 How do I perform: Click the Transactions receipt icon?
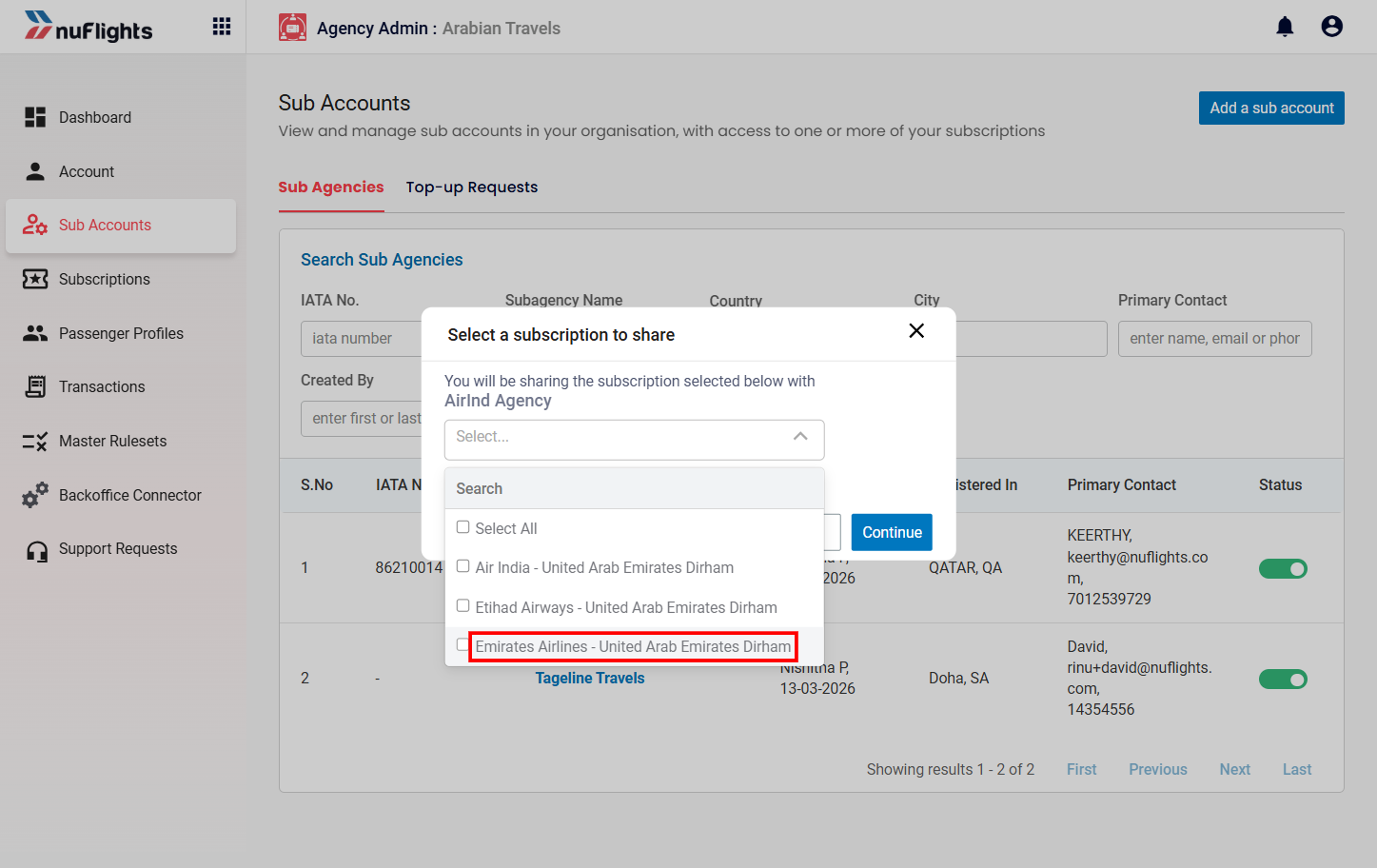point(35,386)
